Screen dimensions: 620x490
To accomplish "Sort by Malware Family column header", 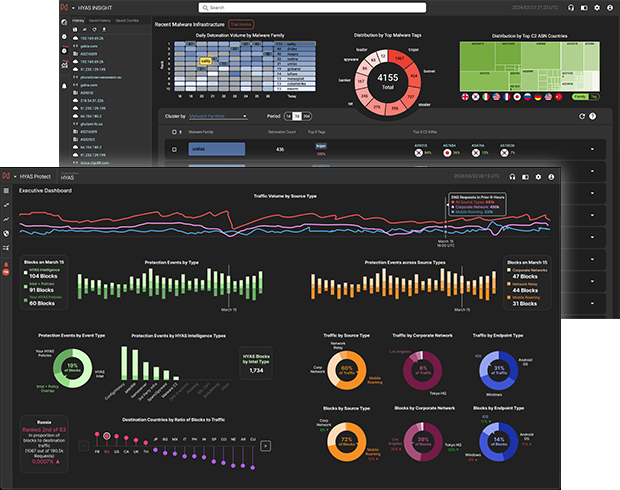I will point(201,132).
